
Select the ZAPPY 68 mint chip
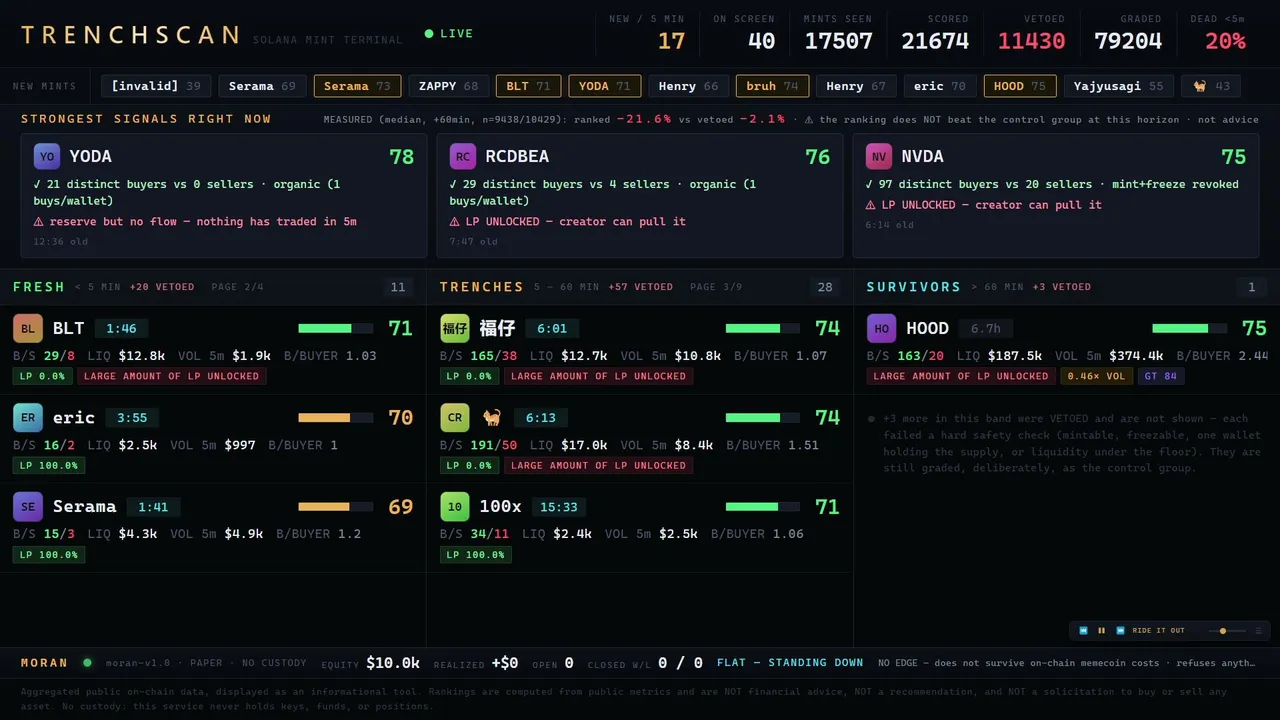[448, 86]
